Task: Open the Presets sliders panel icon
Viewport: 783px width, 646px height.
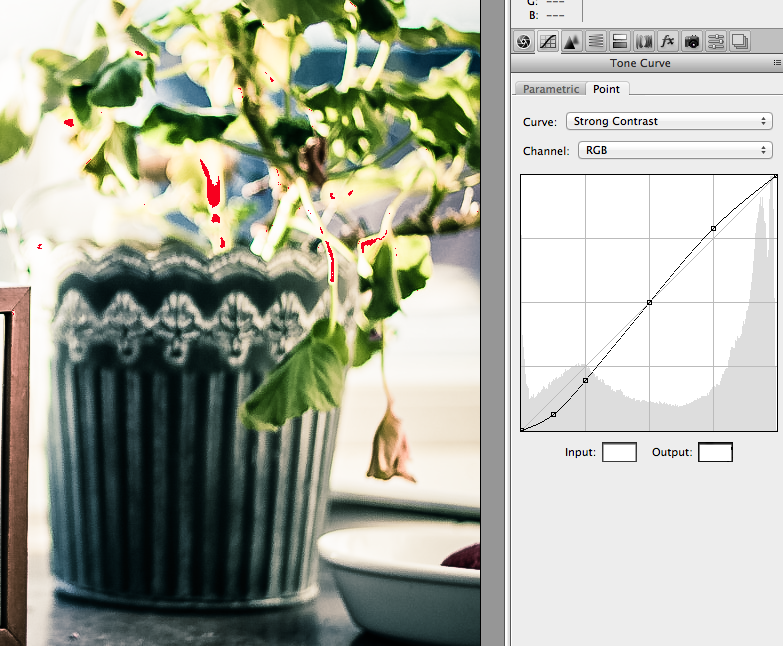Action: point(716,41)
